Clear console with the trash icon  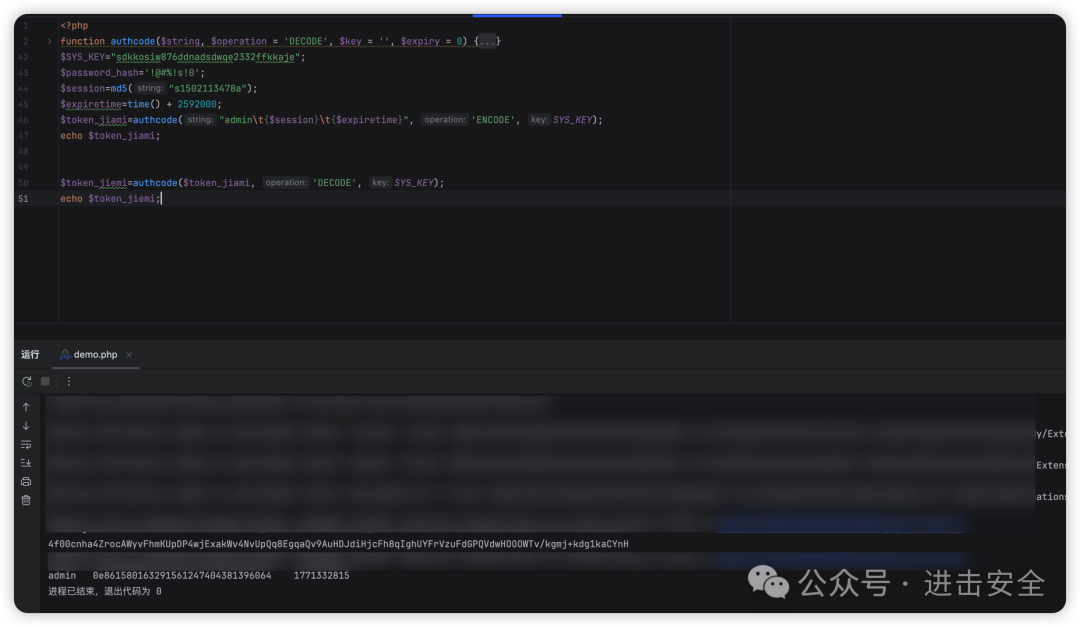click(26, 500)
